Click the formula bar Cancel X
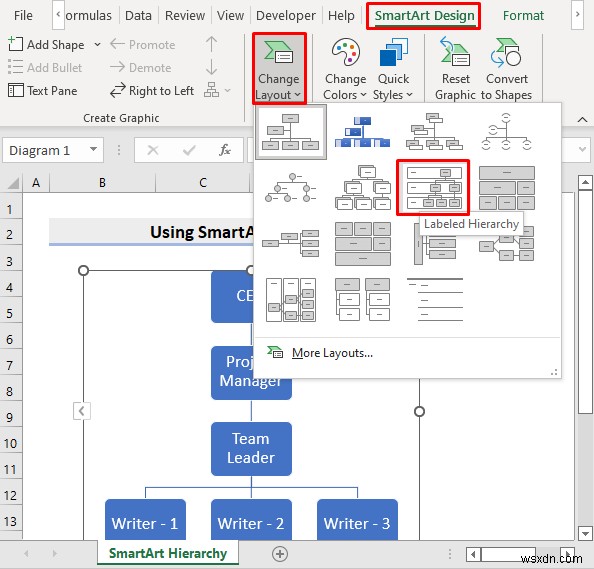594x569 pixels. tap(153, 150)
